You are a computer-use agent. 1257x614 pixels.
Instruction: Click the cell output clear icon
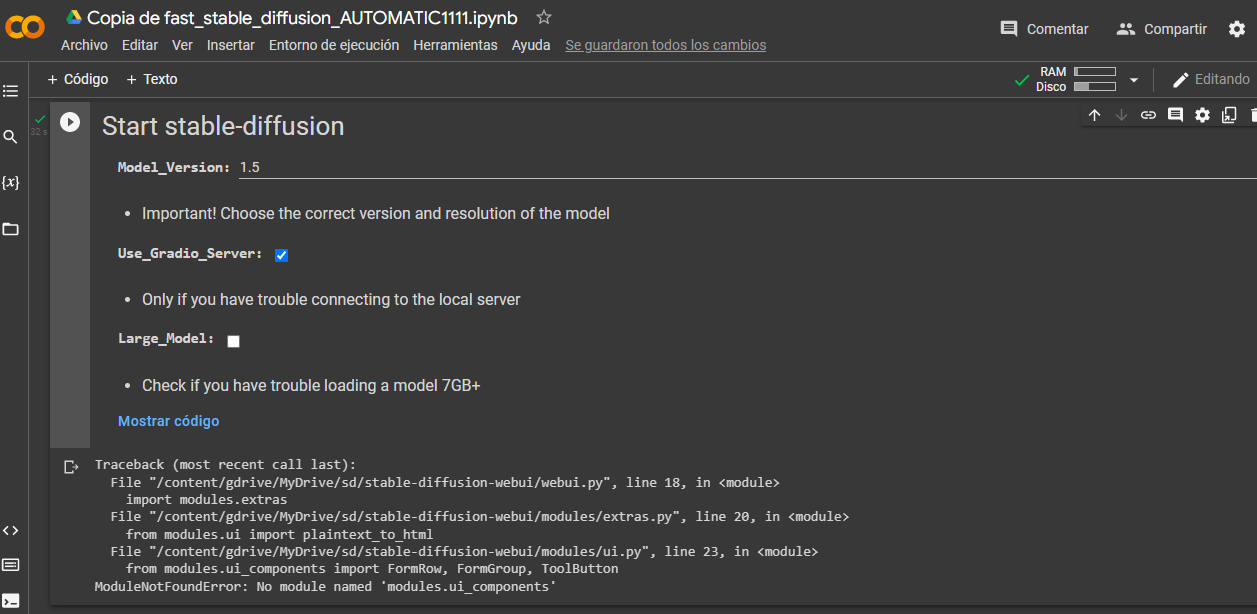pos(71,467)
